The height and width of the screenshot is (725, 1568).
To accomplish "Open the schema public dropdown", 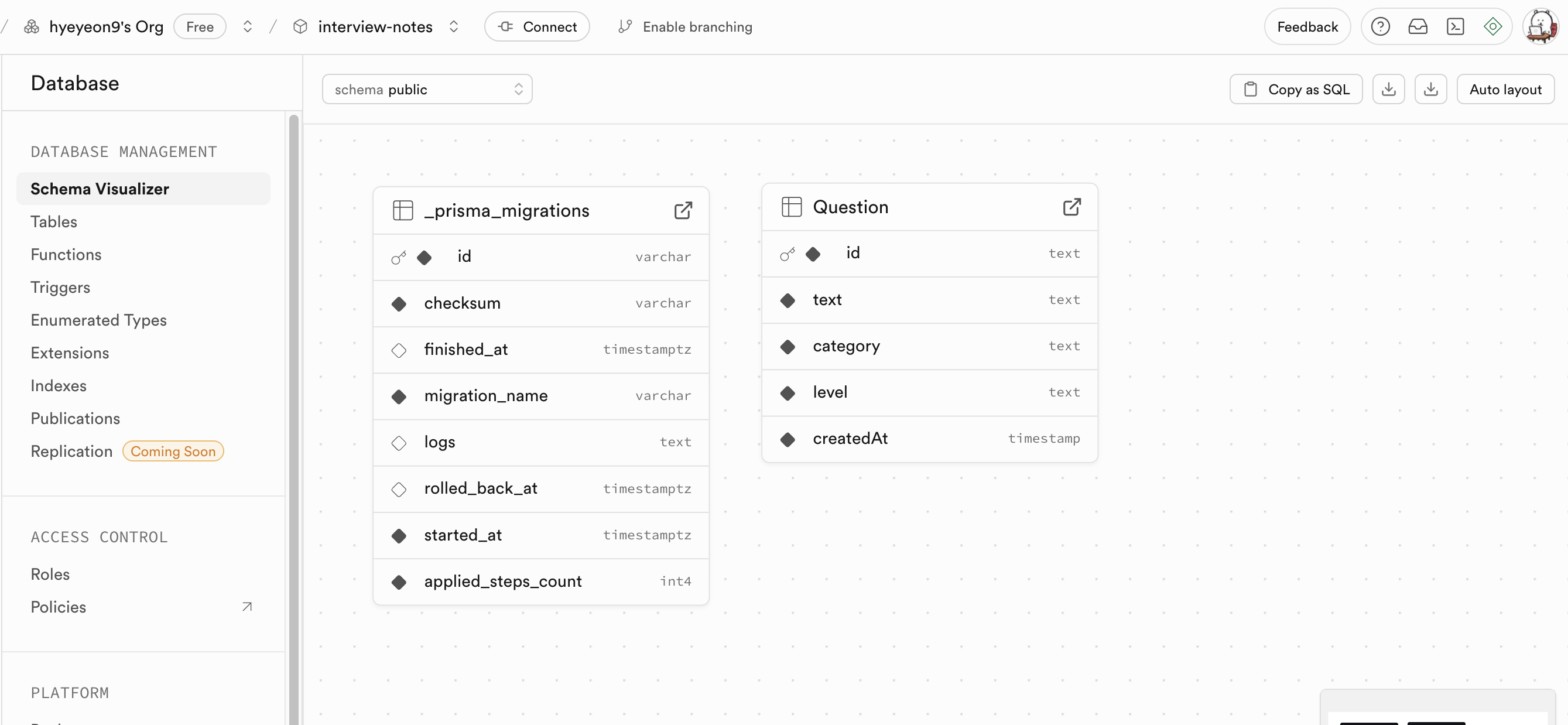I will [427, 90].
